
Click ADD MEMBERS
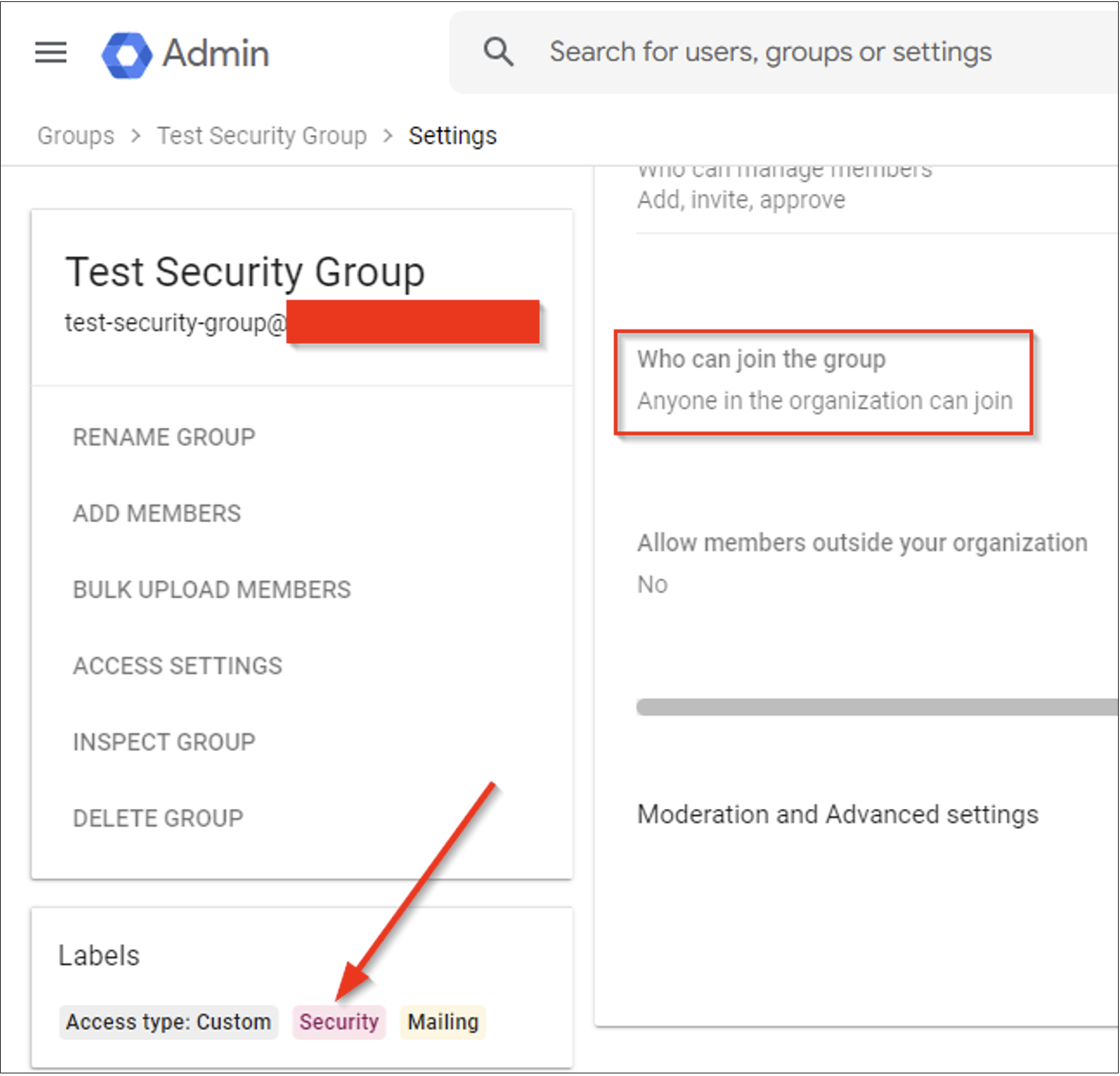pos(156,513)
